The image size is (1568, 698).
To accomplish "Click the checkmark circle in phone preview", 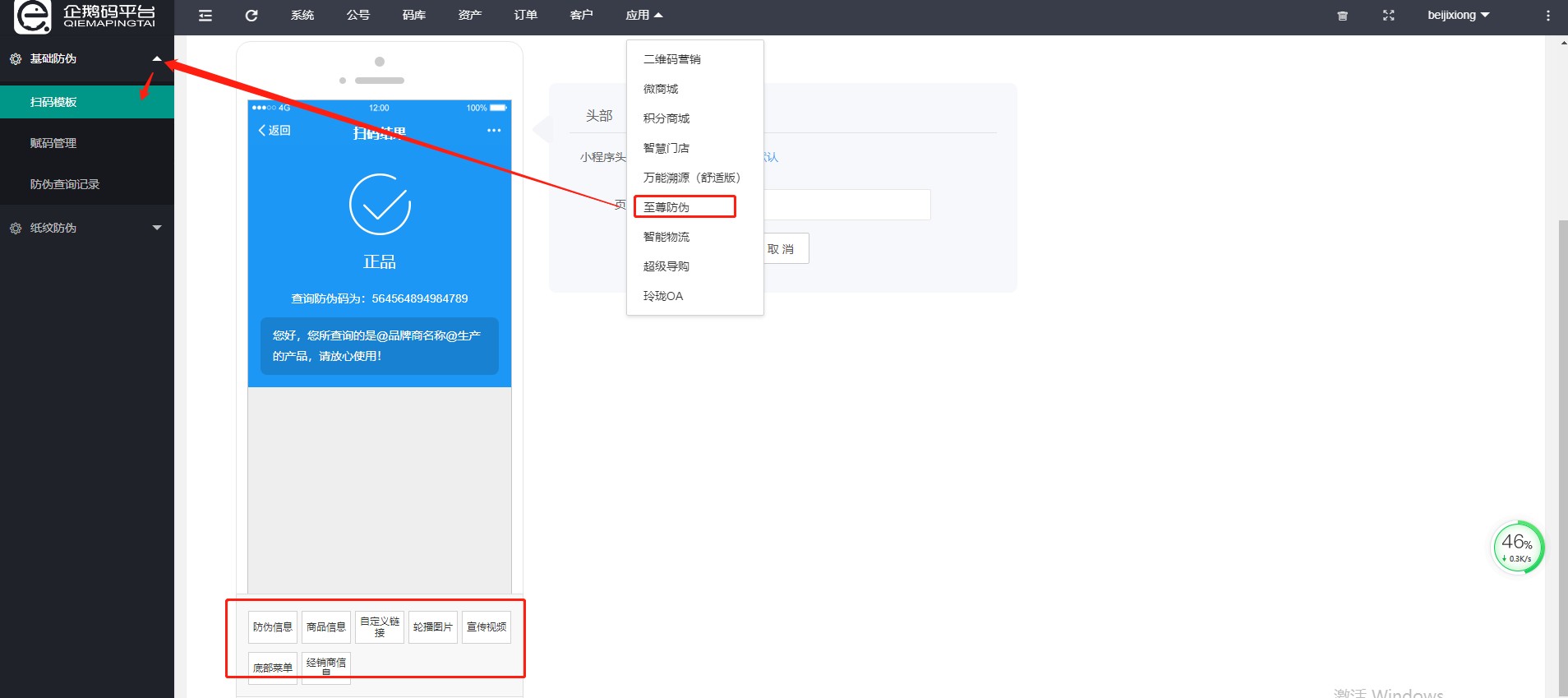I will click(x=380, y=205).
